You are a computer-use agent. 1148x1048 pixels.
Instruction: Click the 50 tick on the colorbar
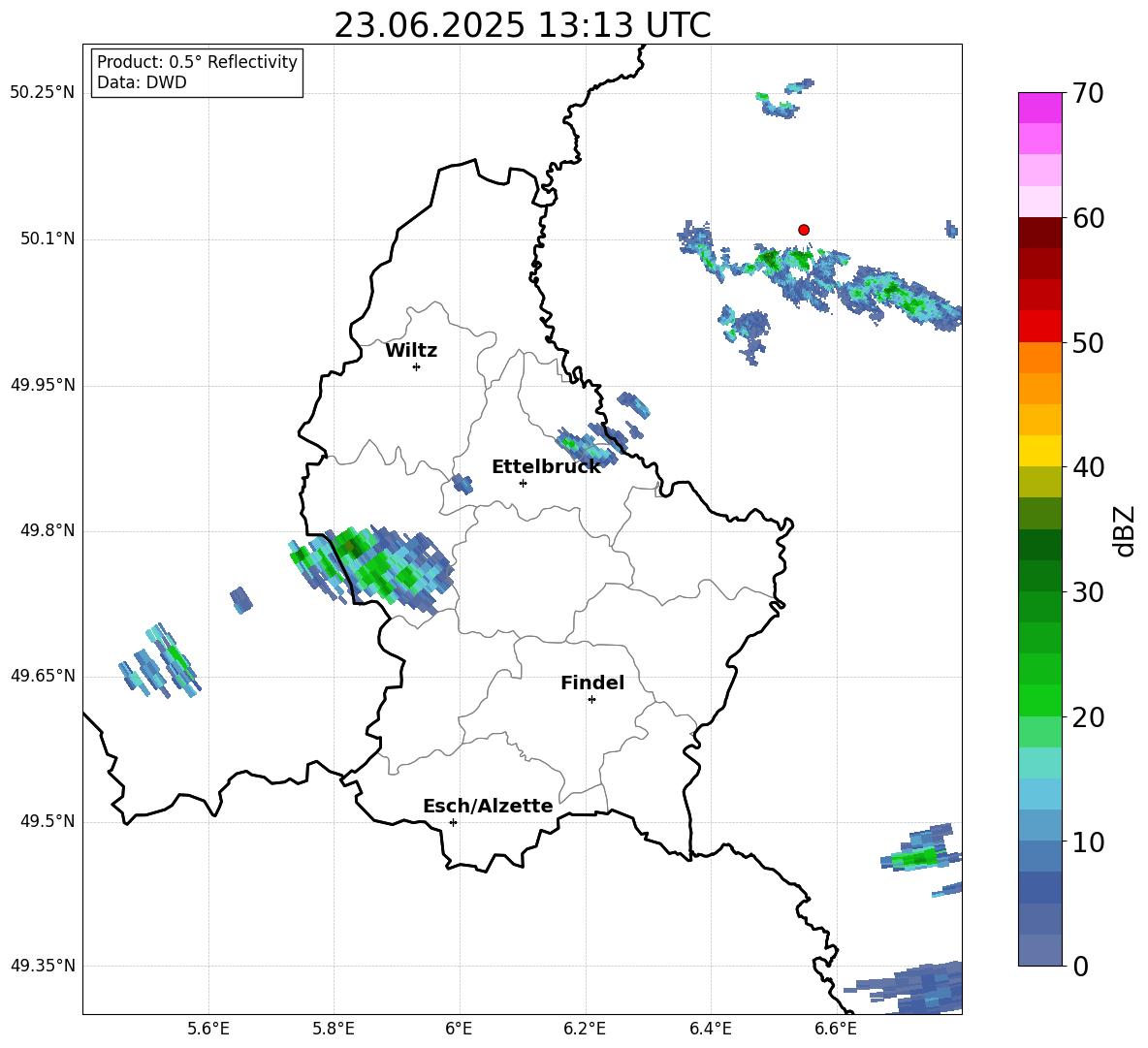point(1088,342)
